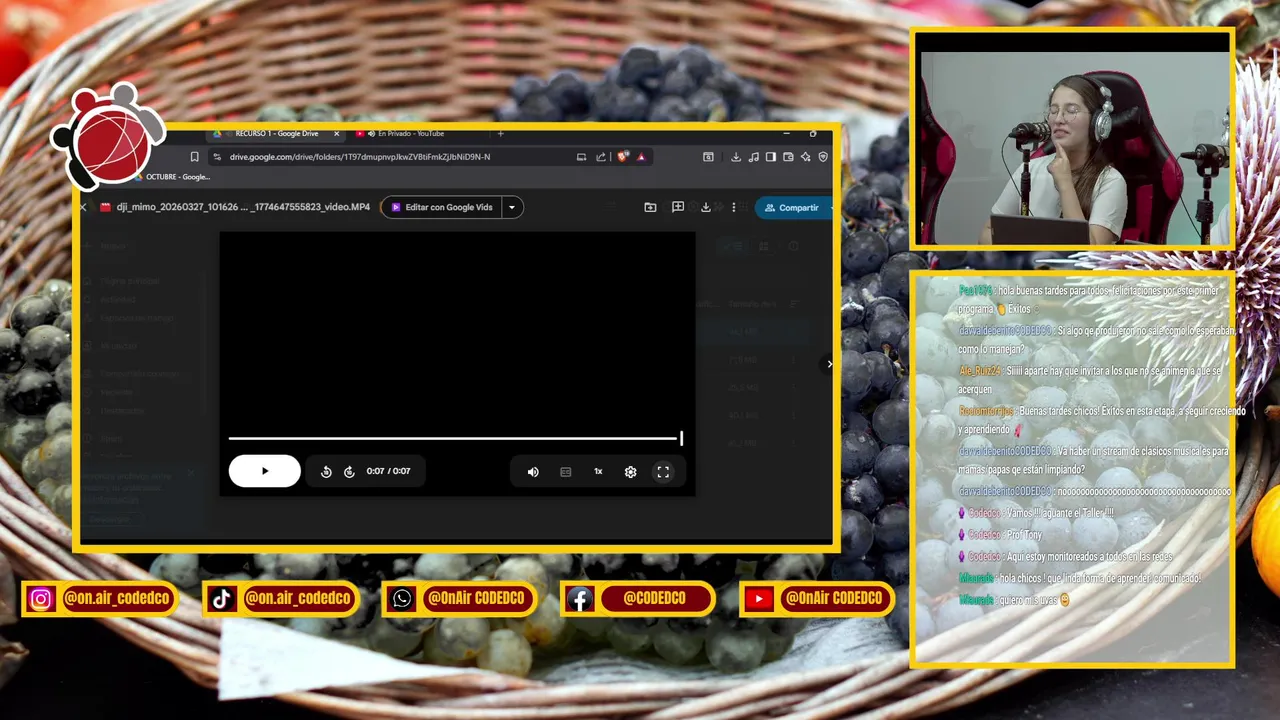Rewind the video 10 seconds

point(326,472)
